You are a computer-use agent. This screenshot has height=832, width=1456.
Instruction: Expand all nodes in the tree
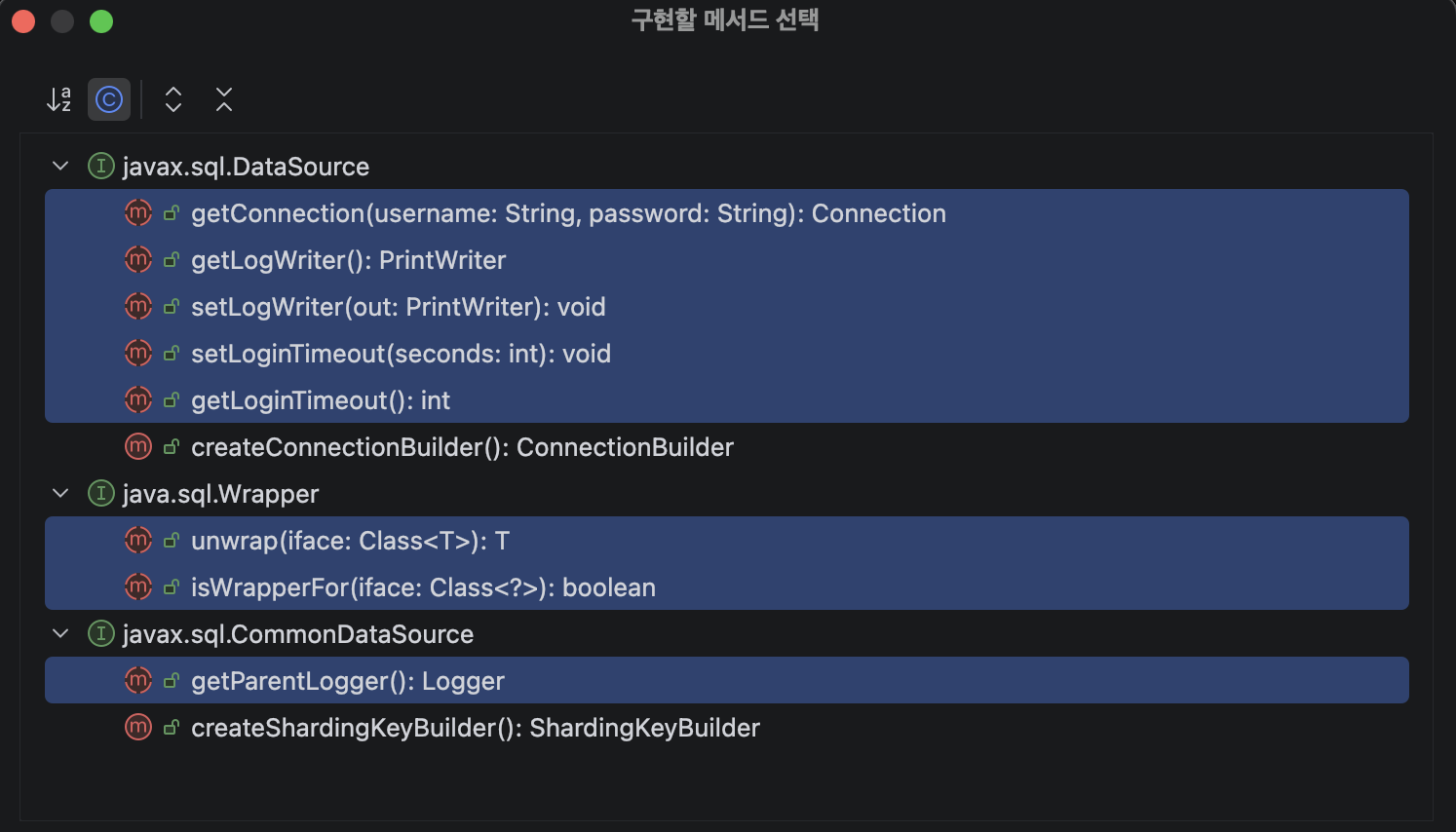[x=173, y=99]
